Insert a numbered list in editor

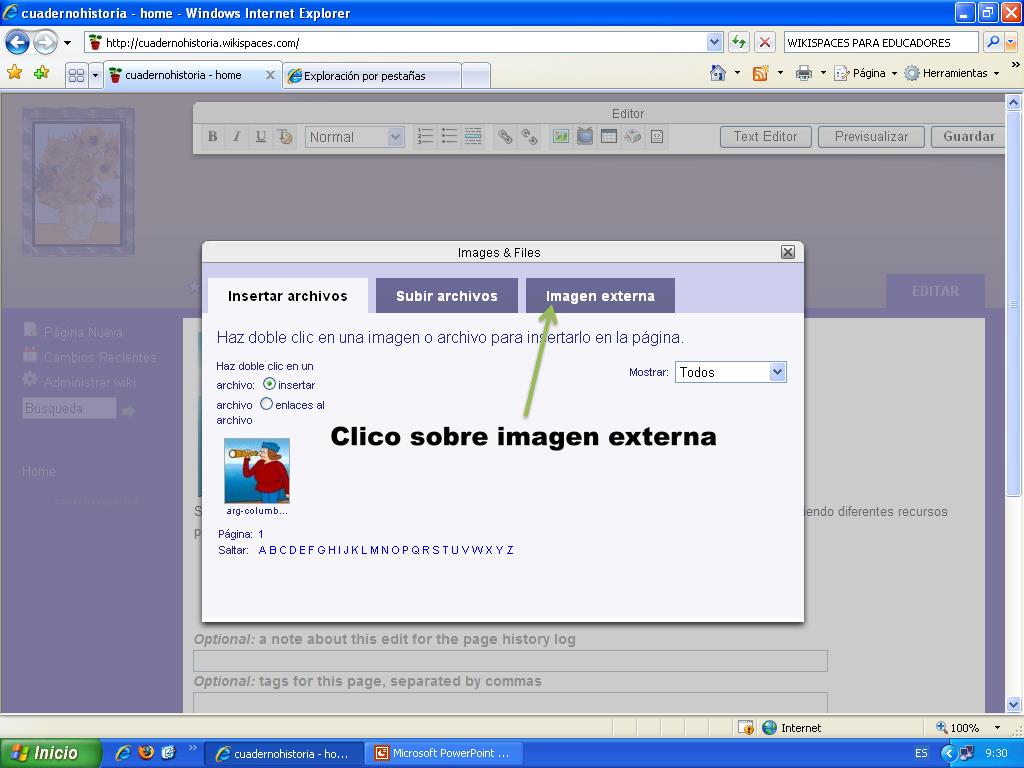coord(425,136)
